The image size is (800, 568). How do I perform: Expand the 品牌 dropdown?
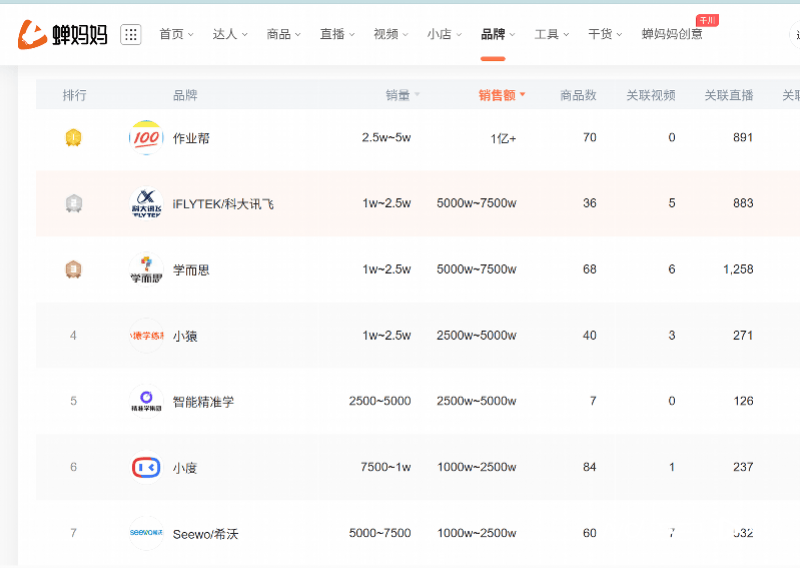point(498,34)
